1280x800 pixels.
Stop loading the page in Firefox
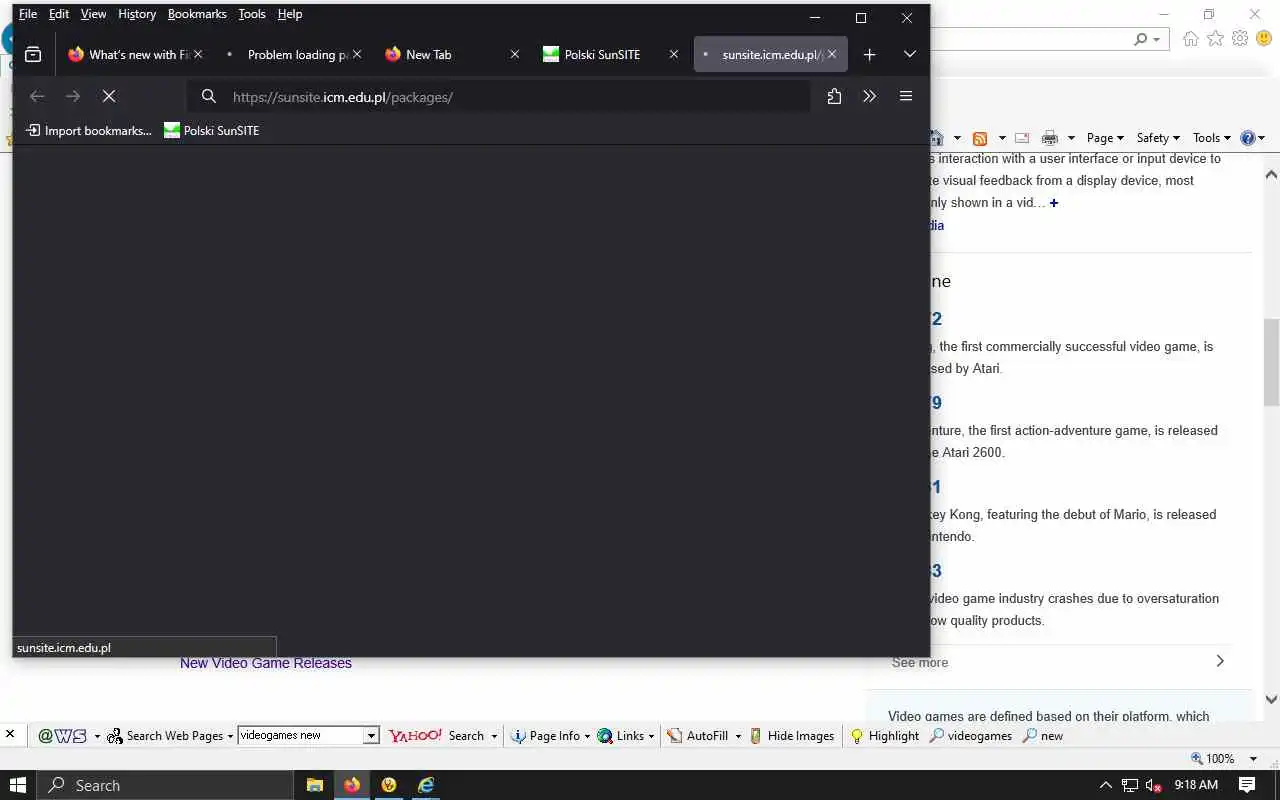[109, 96]
